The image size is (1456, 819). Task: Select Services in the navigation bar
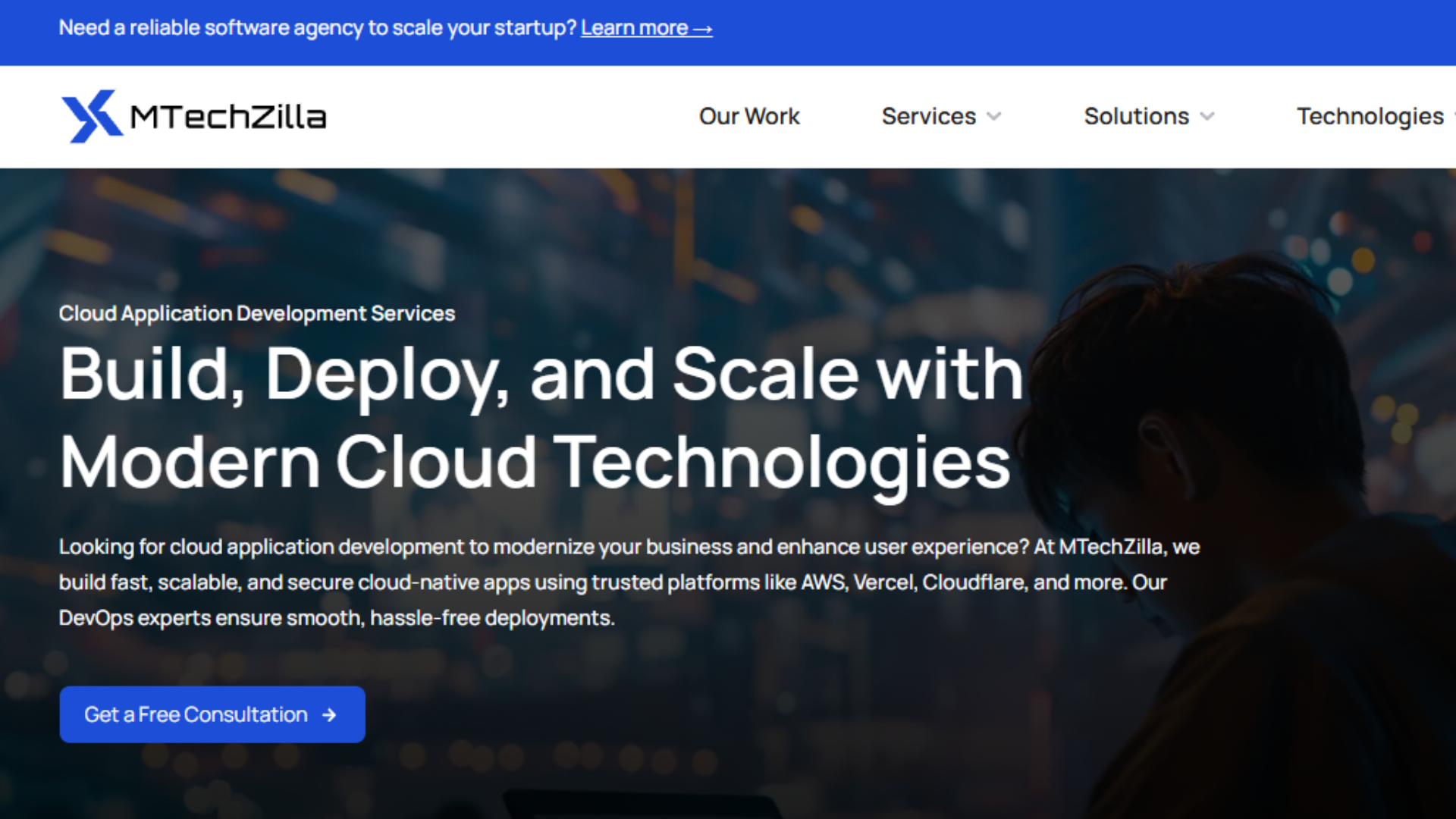(x=928, y=116)
